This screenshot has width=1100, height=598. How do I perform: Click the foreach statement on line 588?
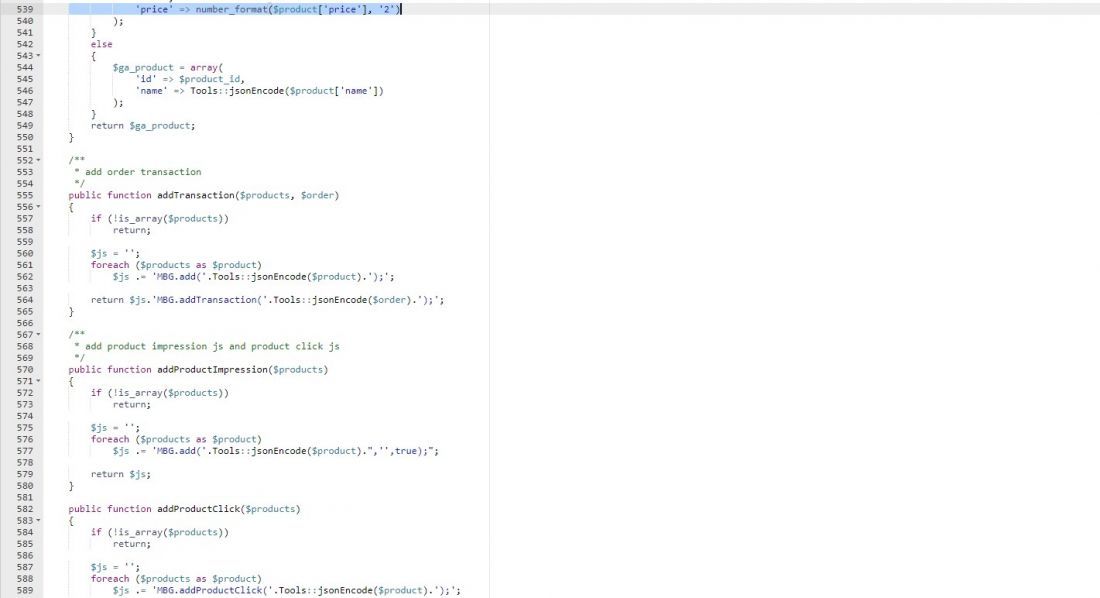point(175,579)
